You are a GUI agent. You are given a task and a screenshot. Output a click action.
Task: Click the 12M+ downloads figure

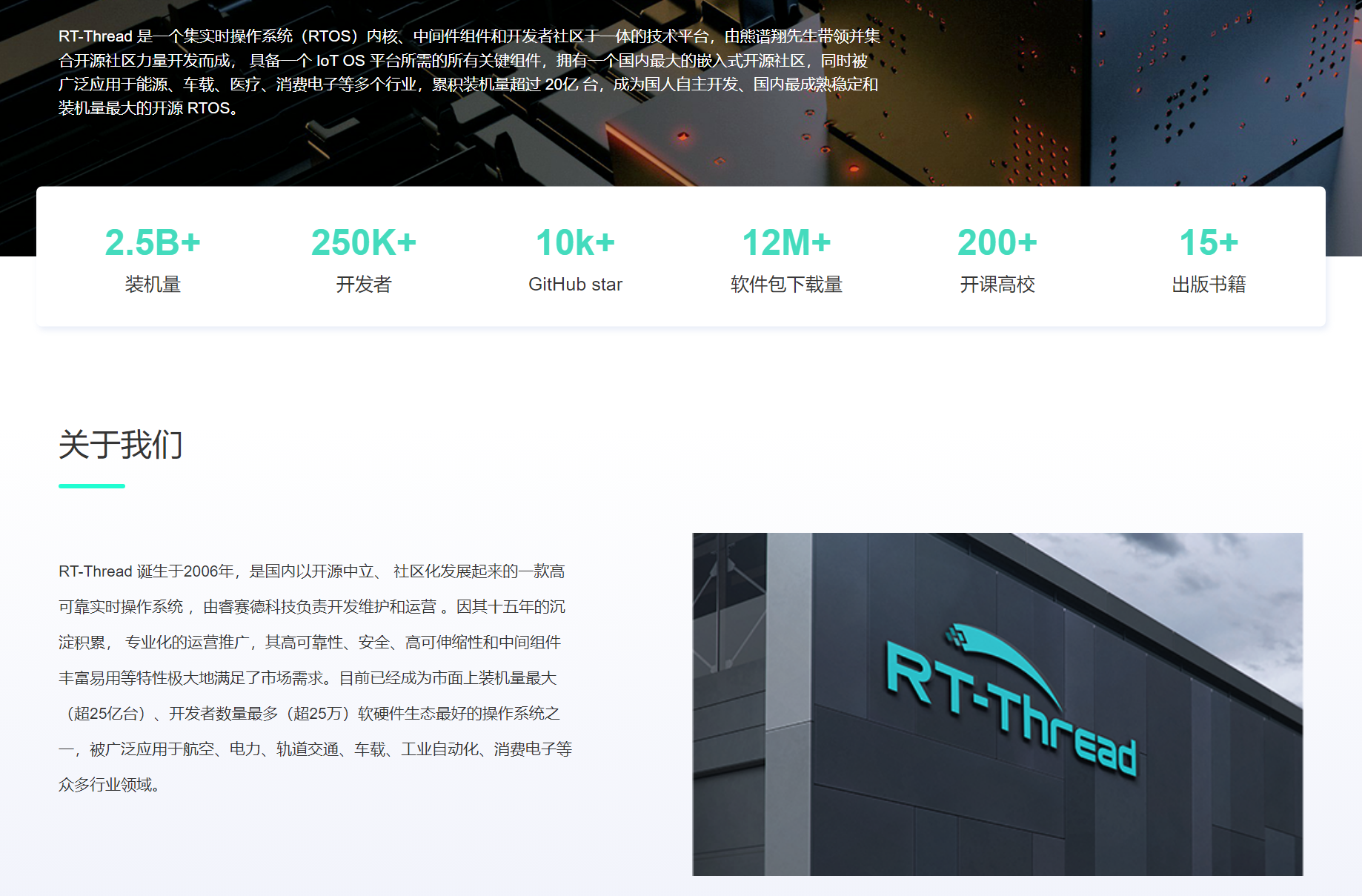[x=786, y=242]
